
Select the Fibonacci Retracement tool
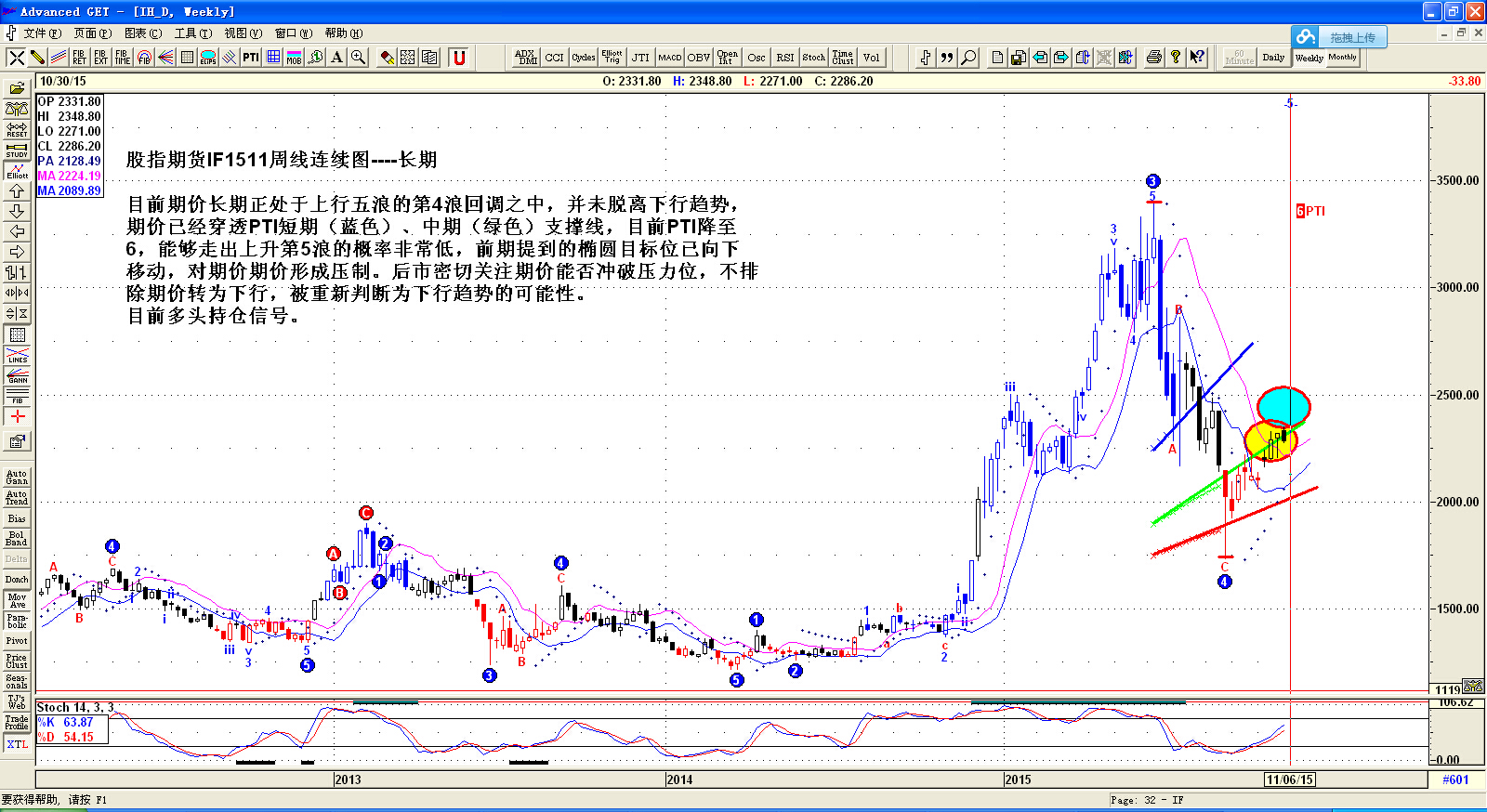79,58
